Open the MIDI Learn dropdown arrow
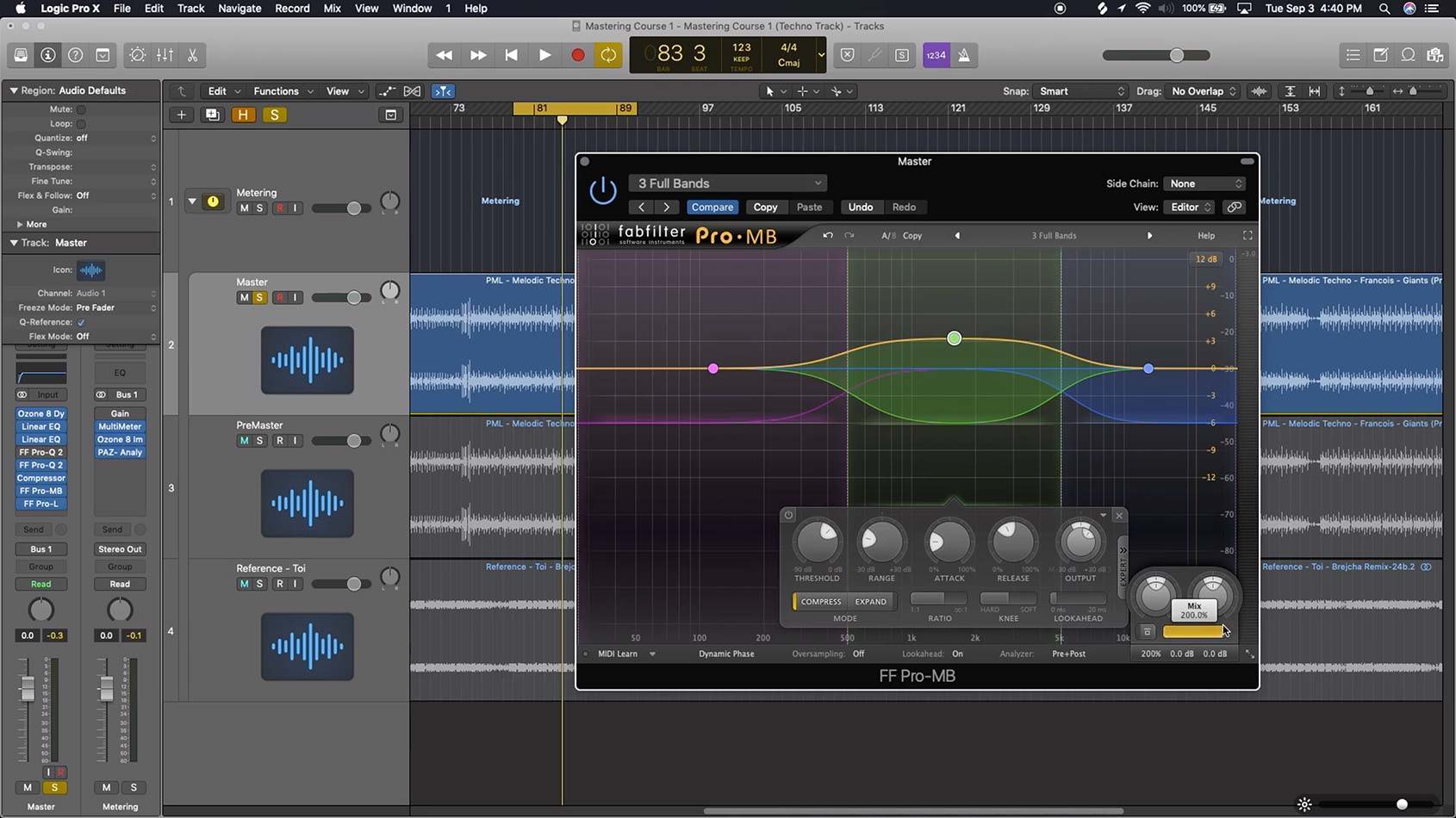The width and height of the screenshot is (1456, 818). [652, 654]
